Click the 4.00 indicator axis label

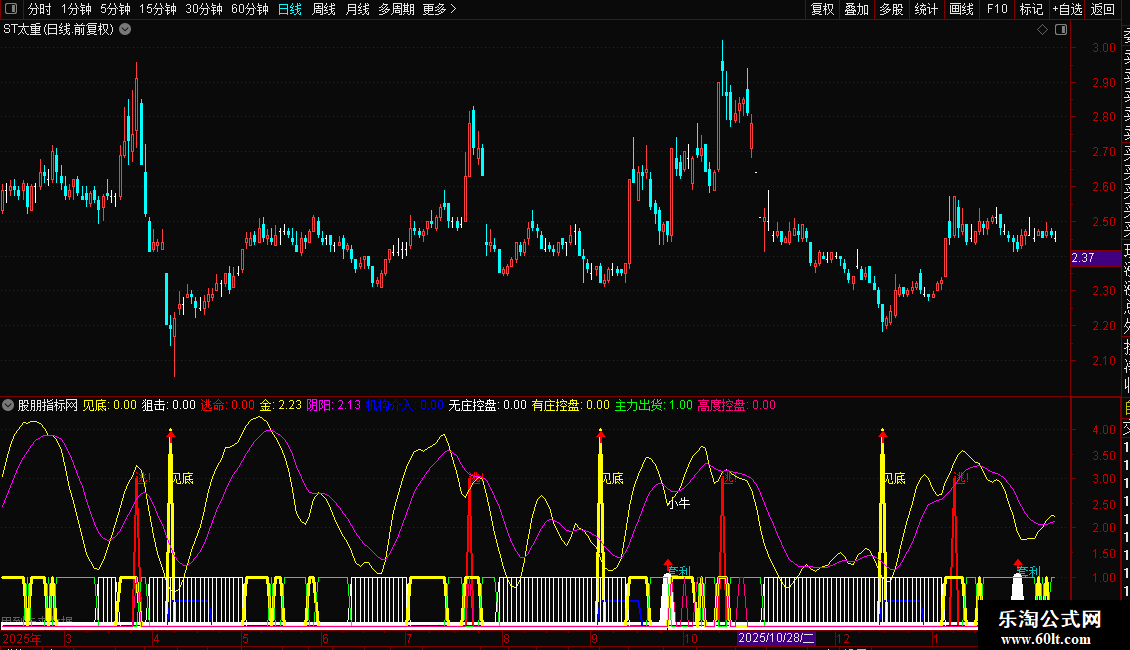point(1104,429)
